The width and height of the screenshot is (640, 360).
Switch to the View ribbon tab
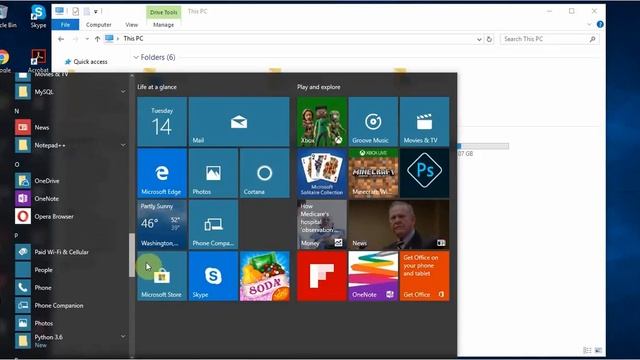click(x=131, y=25)
